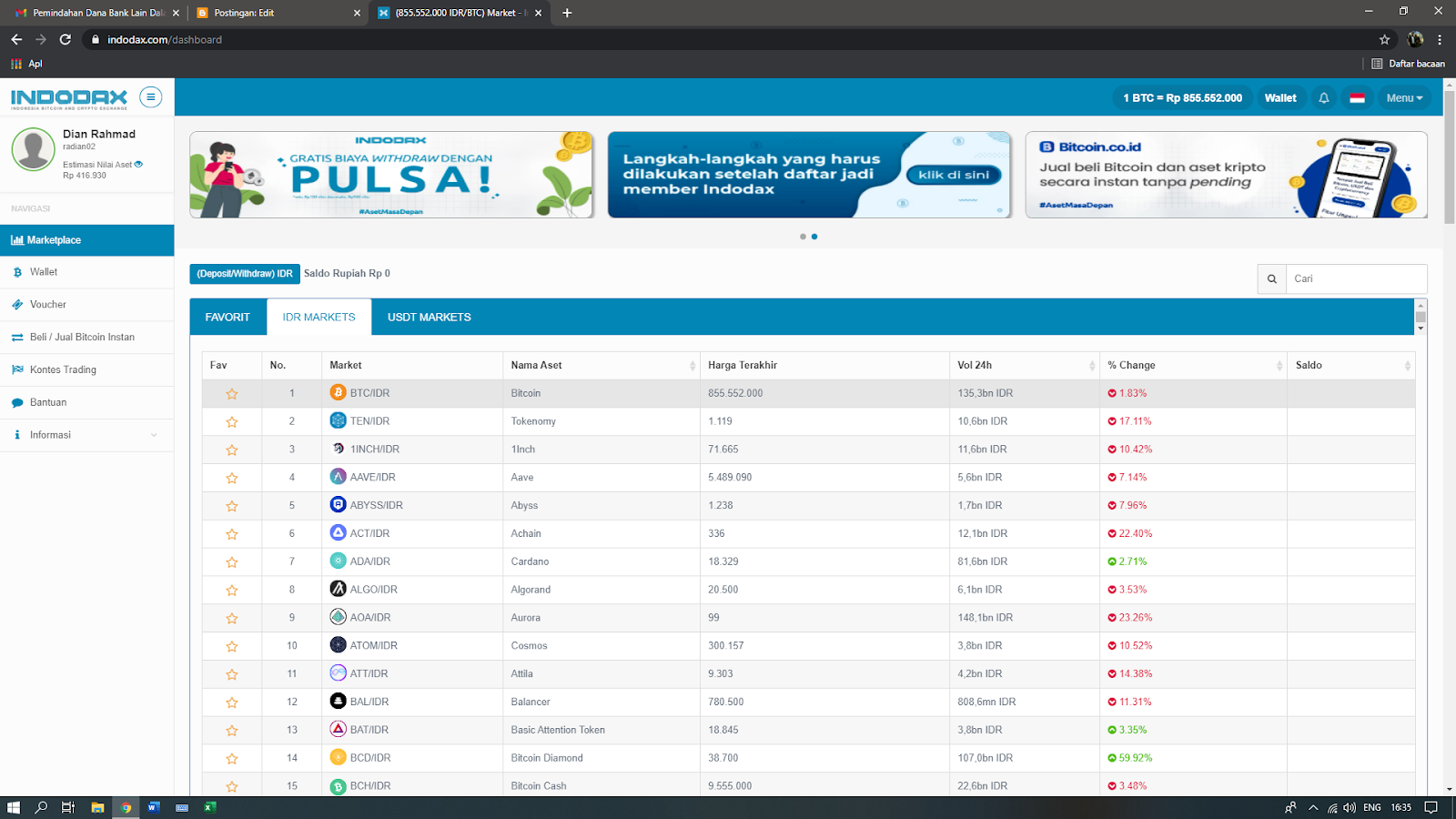Open the Menu dropdown
Viewport: 1456px width, 819px height.
coord(1404,98)
